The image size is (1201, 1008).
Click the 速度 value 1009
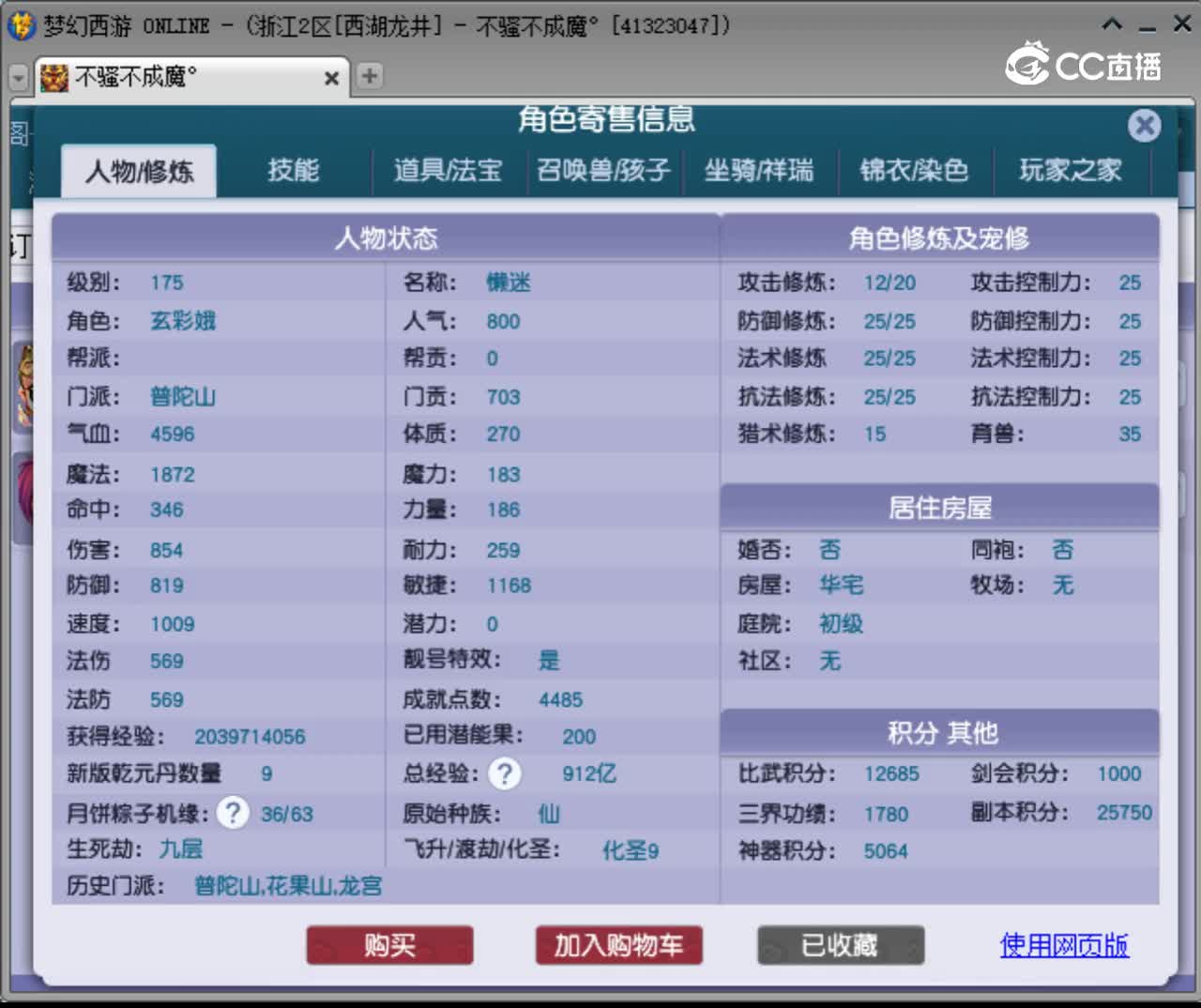point(173,624)
